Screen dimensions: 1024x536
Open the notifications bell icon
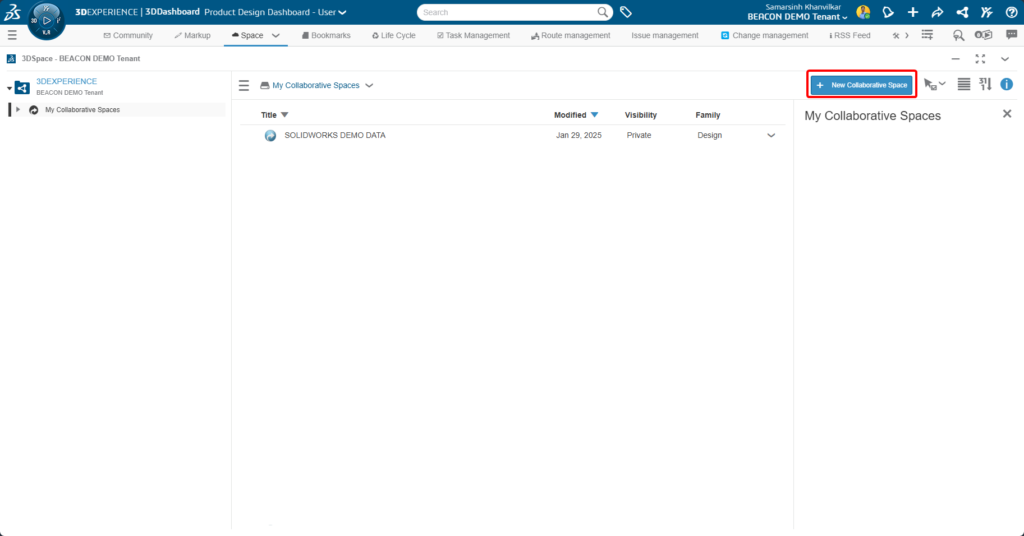(x=887, y=12)
